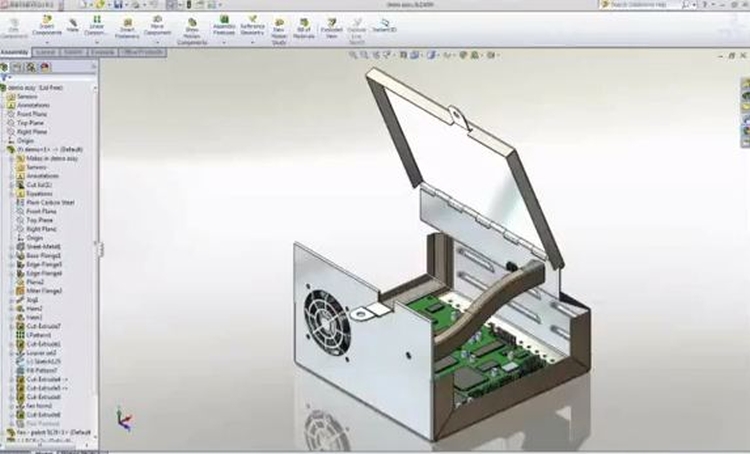The height and width of the screenshot is (454, 750).
Task: Select Sheet-Metal1 in the feature tree
Action: pos(41,247)
